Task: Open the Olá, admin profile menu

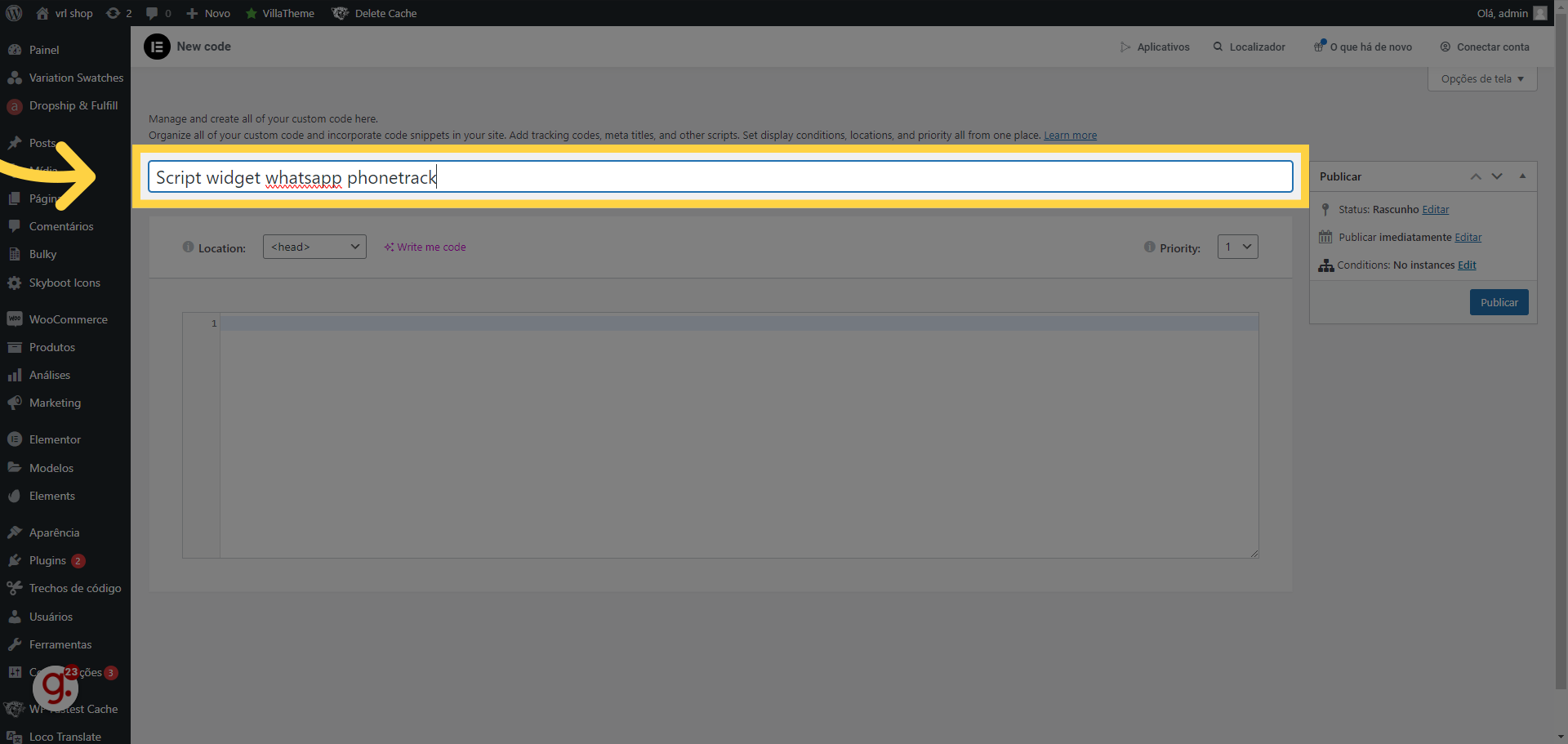Action: (x=1512, y=13)
